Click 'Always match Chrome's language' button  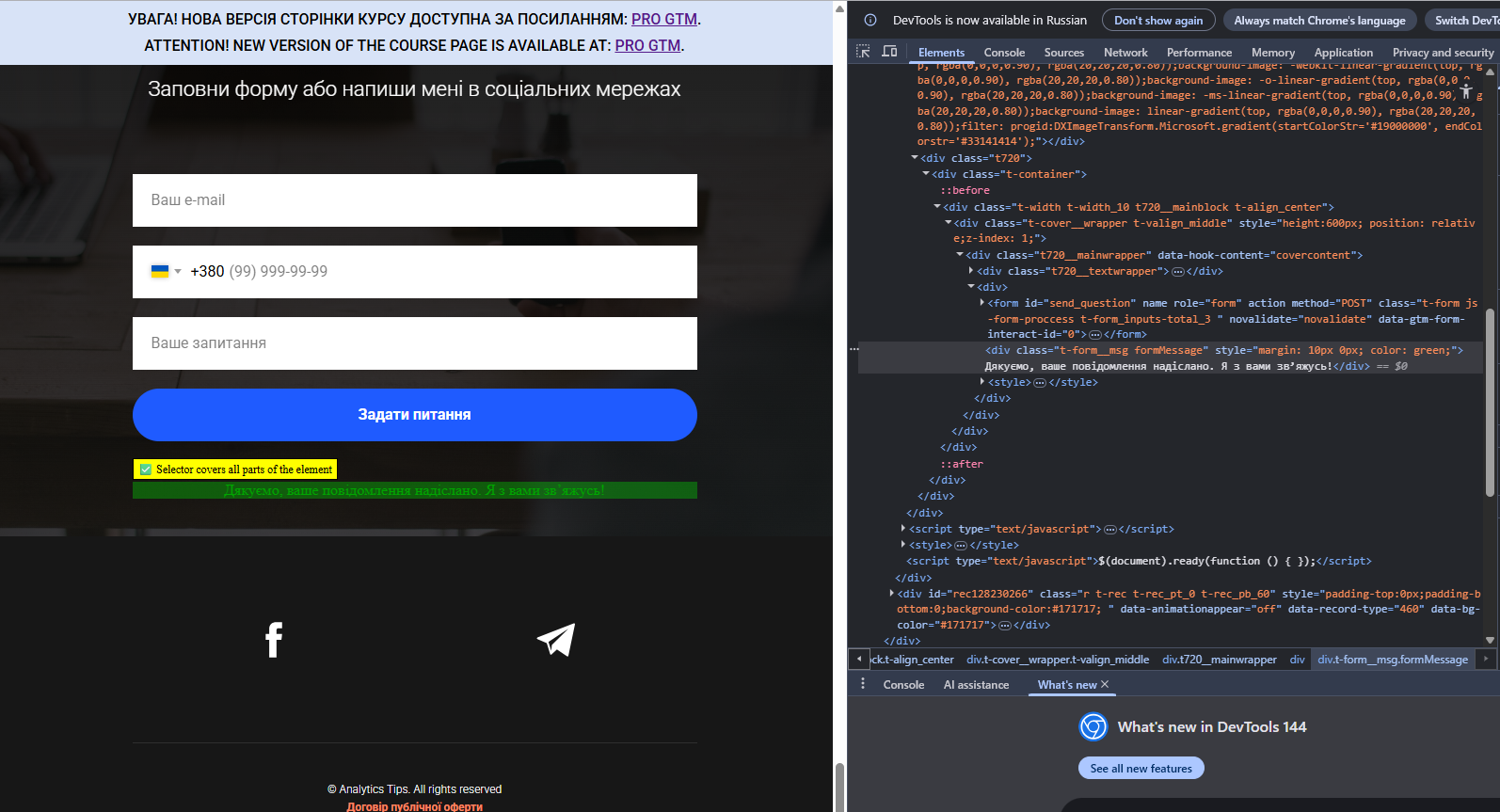point(1319,20)
